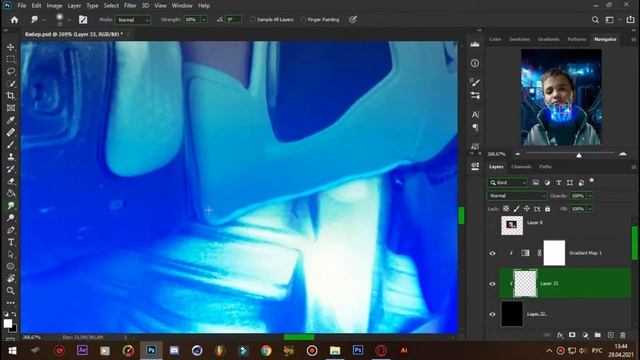Add a layer mask
The height and width of the screenshot is (360, 640).
point(572,335)
